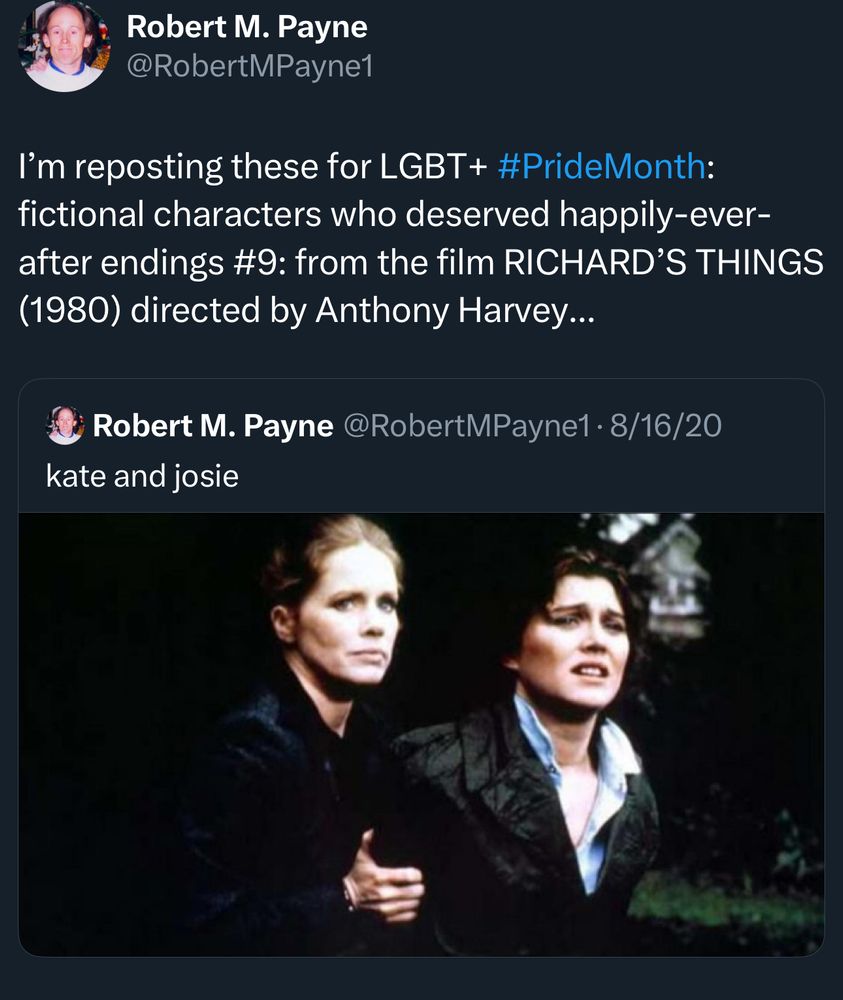The image size is (843, 1000).
Task: Click the '#9:' text in the tweet
Action: 258,262
